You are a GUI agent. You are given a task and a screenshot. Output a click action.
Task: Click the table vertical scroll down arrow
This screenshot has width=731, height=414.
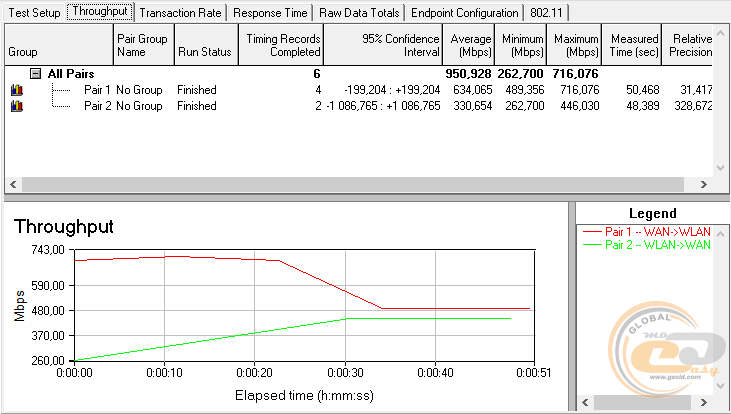click(x=720, y=167)
